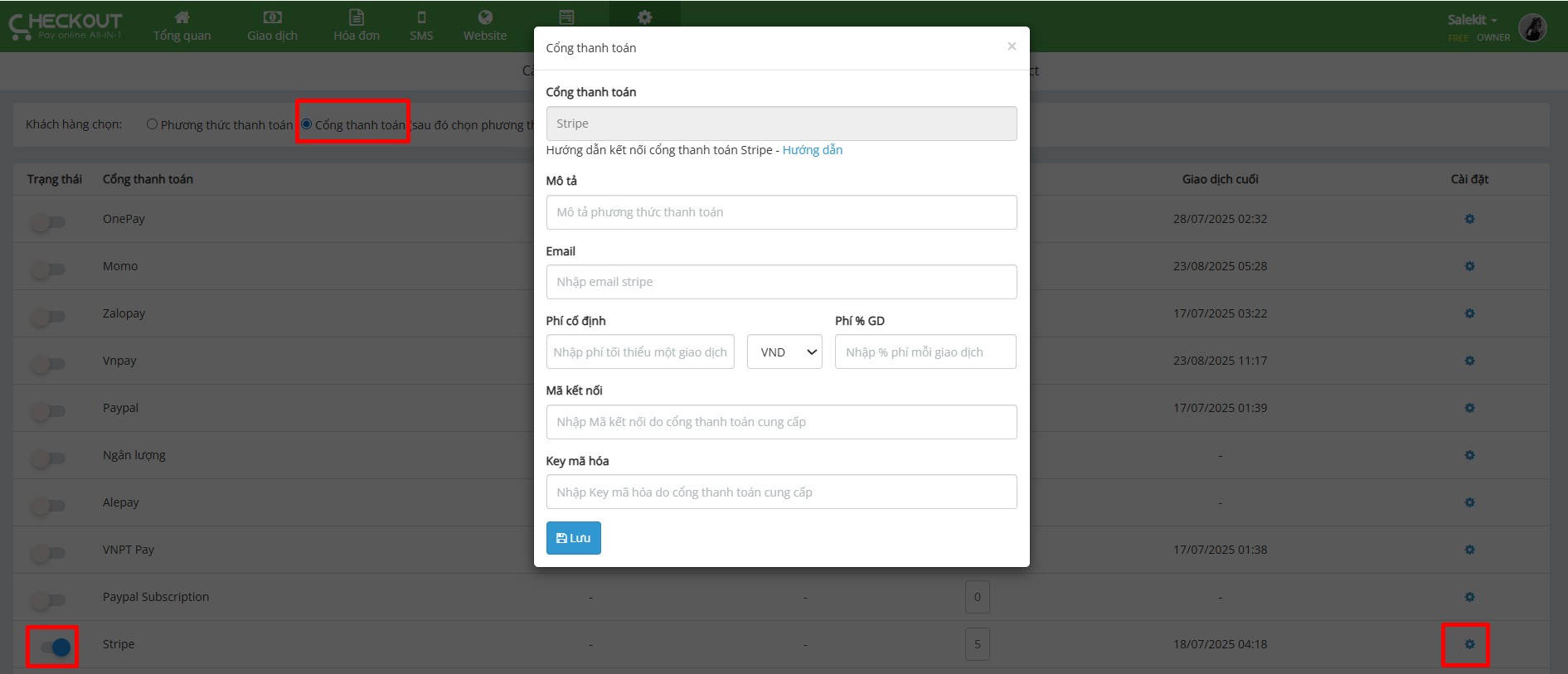Go to Tổng quan in top navigation

(x=182, y=27)
